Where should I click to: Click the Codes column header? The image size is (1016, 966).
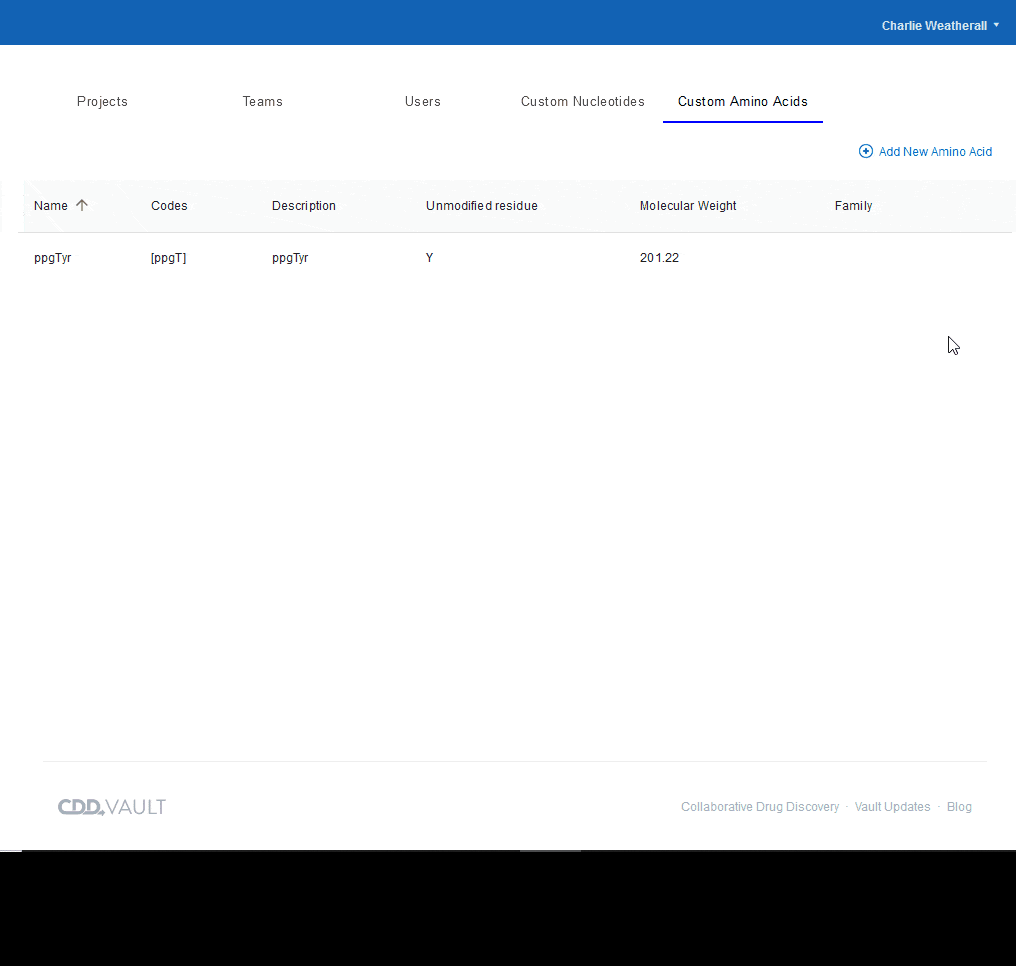[x=169, y=205]
